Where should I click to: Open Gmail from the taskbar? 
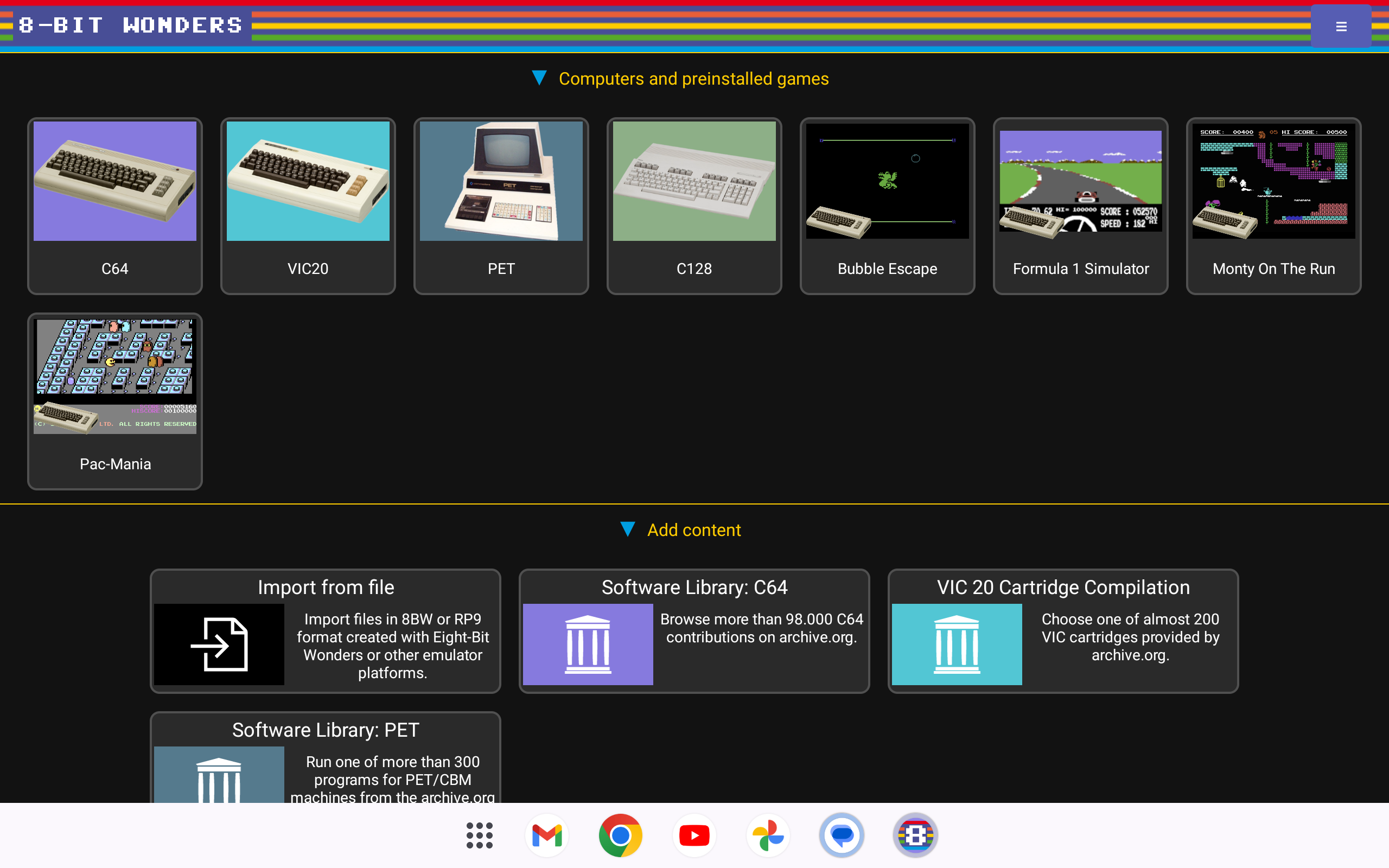[x=546, y=835]
